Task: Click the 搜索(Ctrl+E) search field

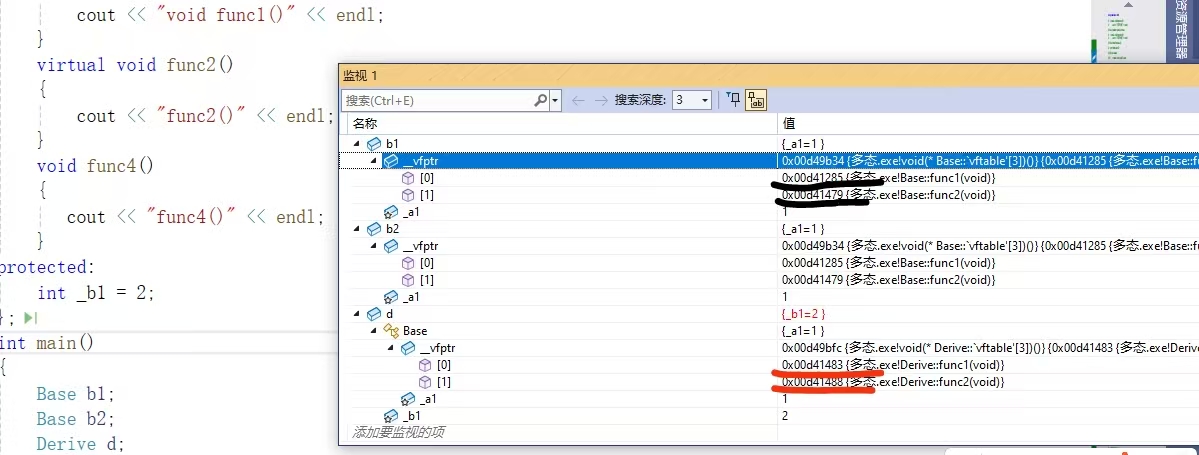Action: click(437, 100)
